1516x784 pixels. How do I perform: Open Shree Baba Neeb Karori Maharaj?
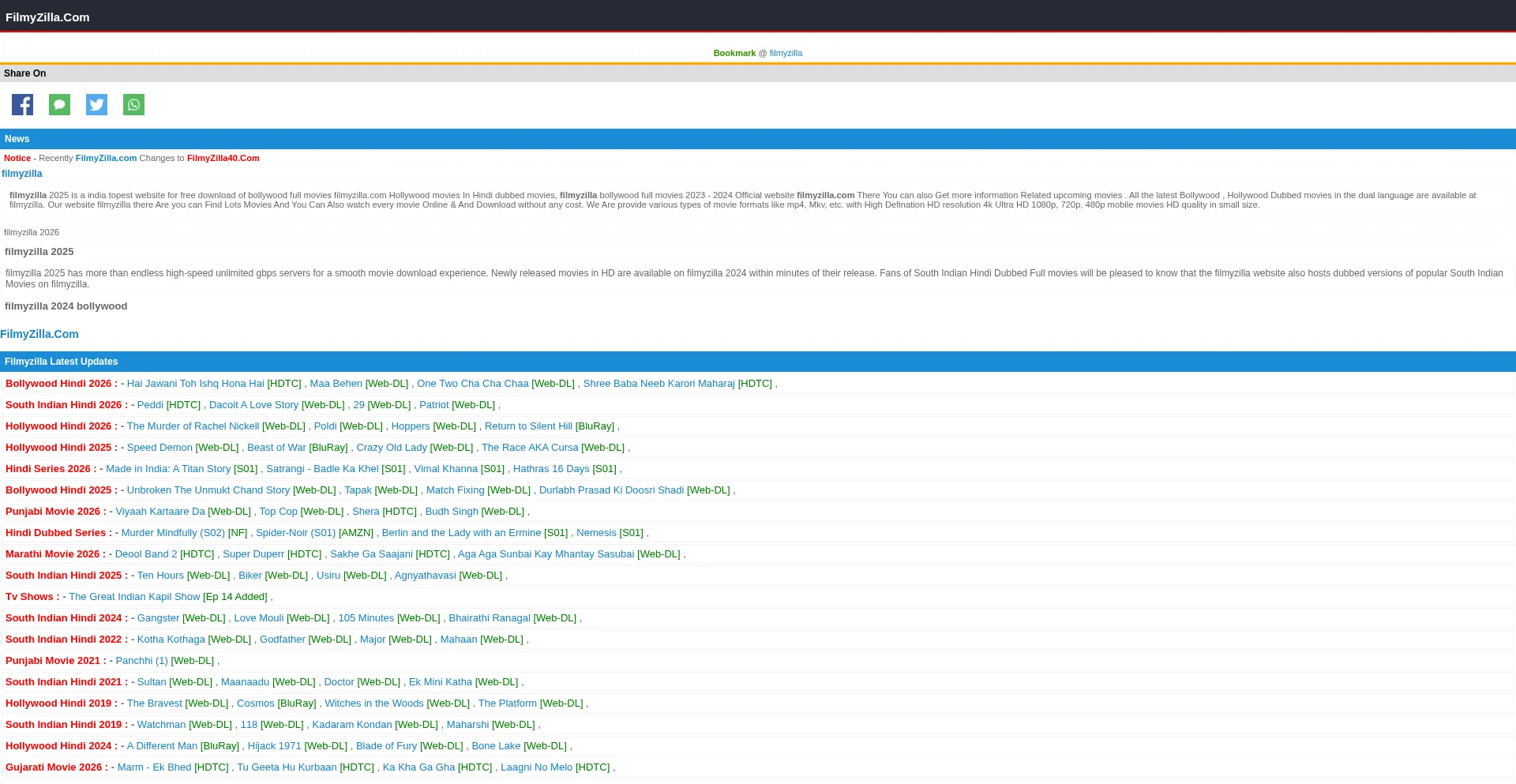659,384
